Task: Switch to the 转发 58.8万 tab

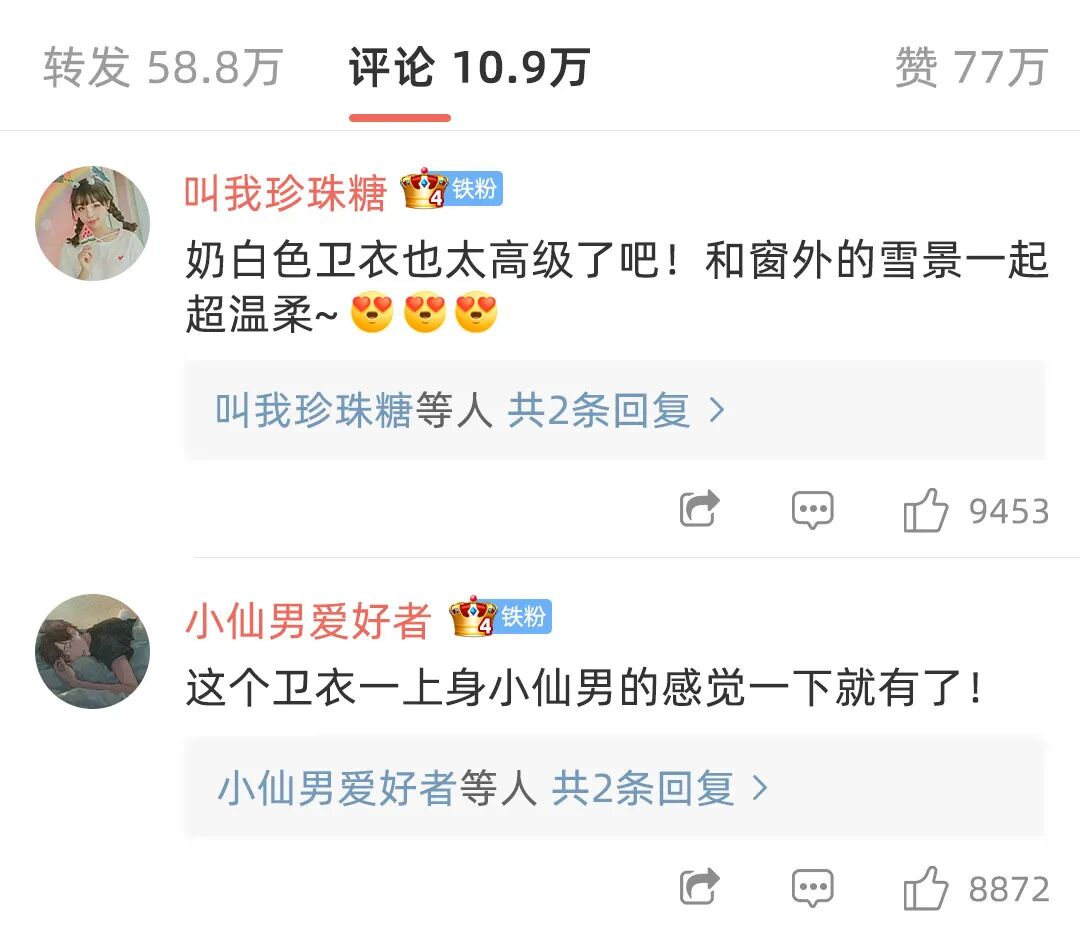Action: 163,68
